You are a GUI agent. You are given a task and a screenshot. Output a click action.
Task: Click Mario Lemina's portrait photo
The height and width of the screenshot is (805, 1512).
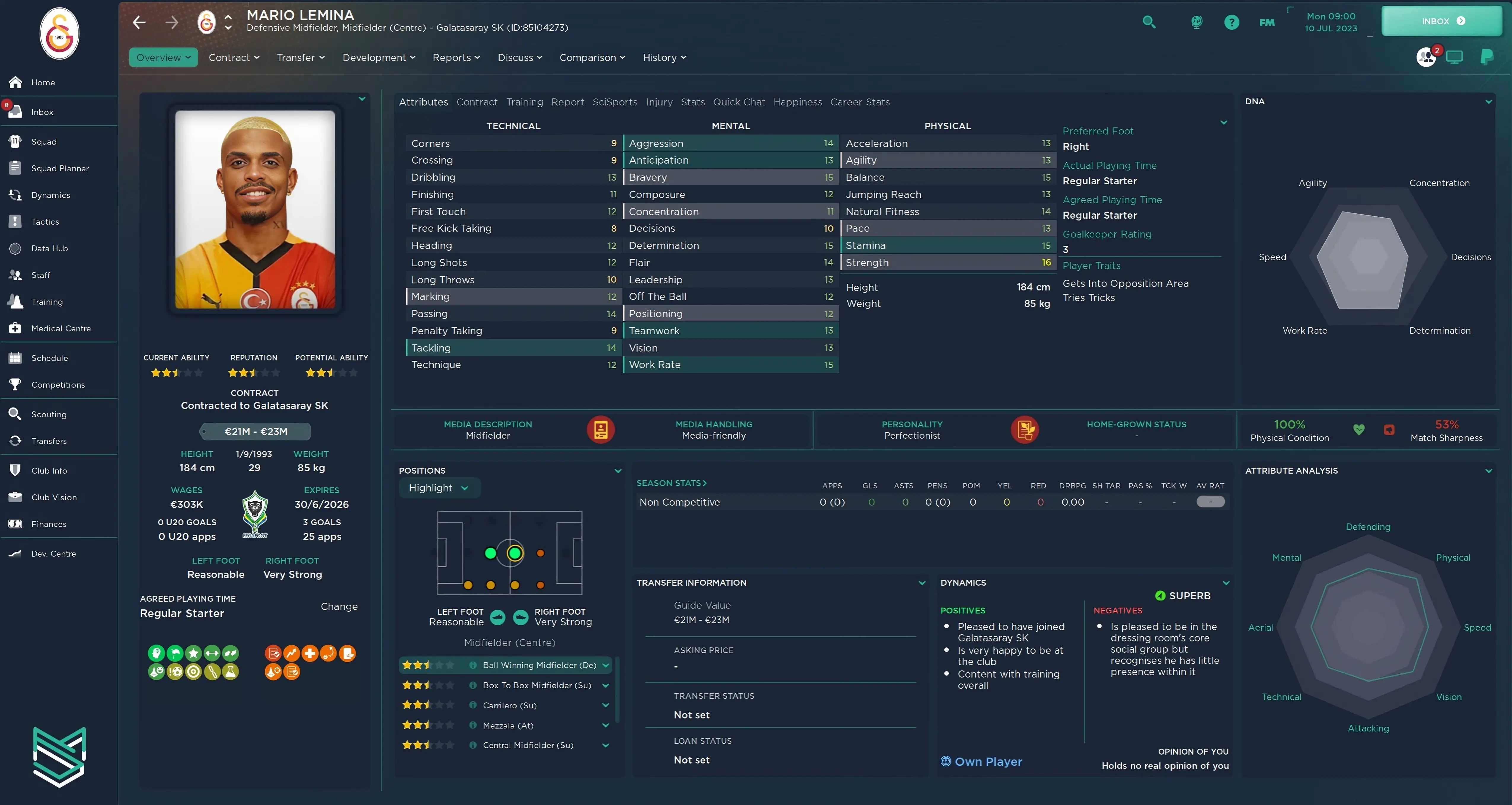coord(255,210)
